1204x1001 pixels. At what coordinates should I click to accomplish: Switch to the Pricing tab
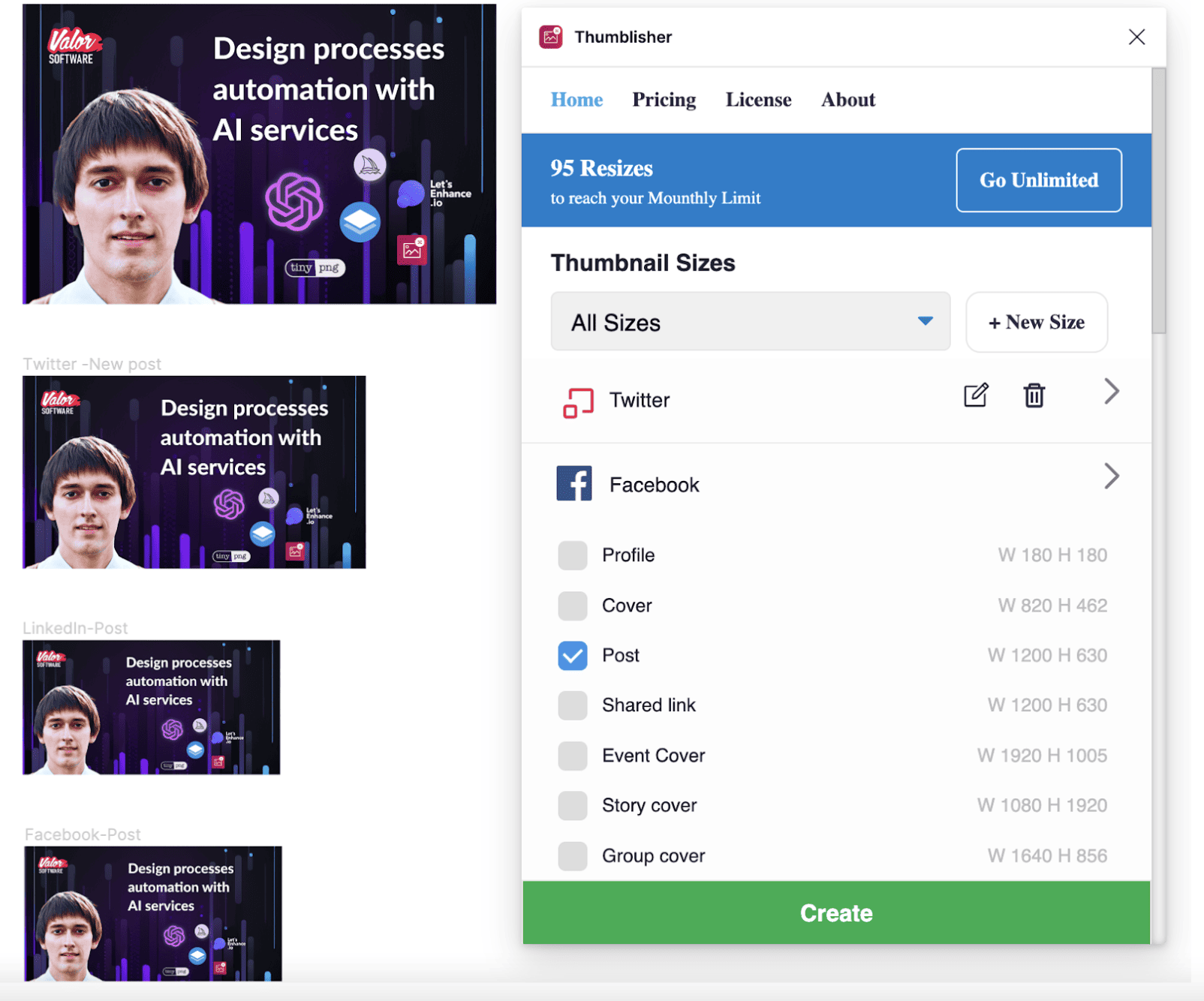(664, 100)
